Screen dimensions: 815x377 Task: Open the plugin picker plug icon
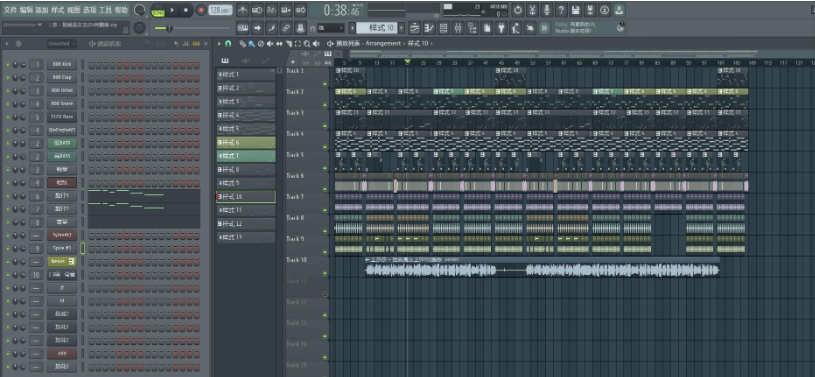pos(502,28)
